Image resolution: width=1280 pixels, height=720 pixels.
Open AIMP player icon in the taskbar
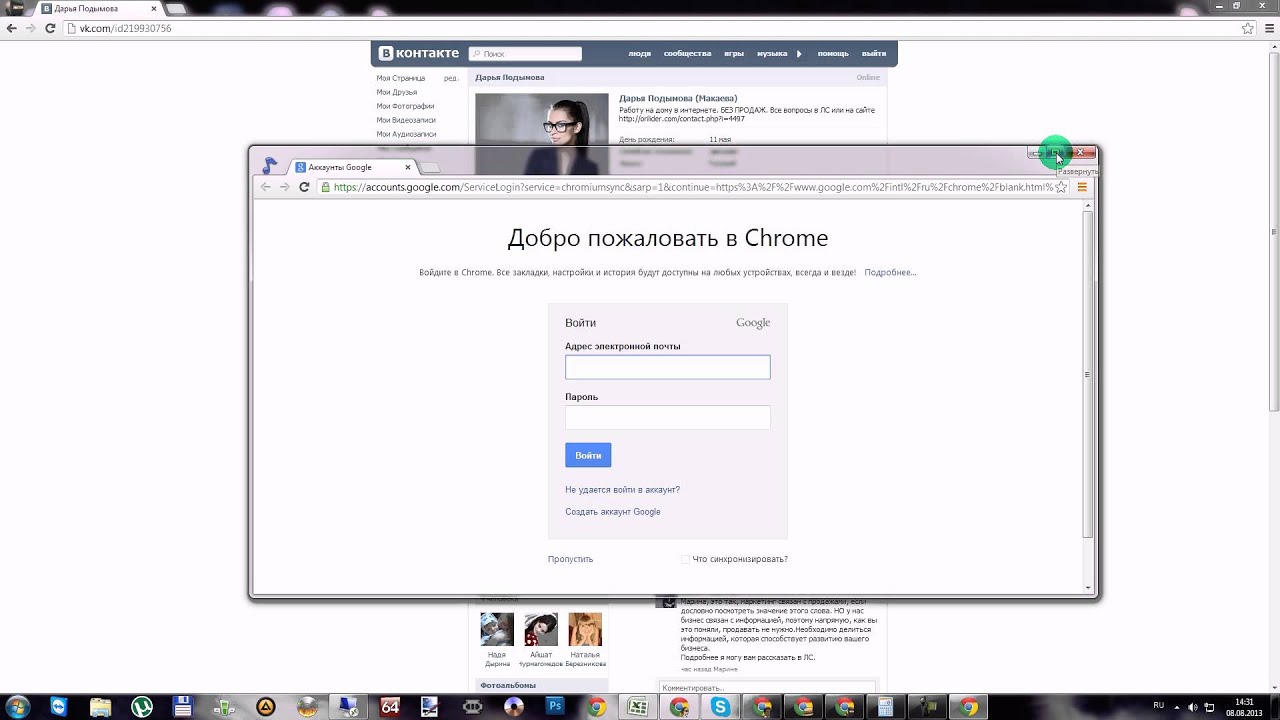pyautogui.click(x=265, y=707)
